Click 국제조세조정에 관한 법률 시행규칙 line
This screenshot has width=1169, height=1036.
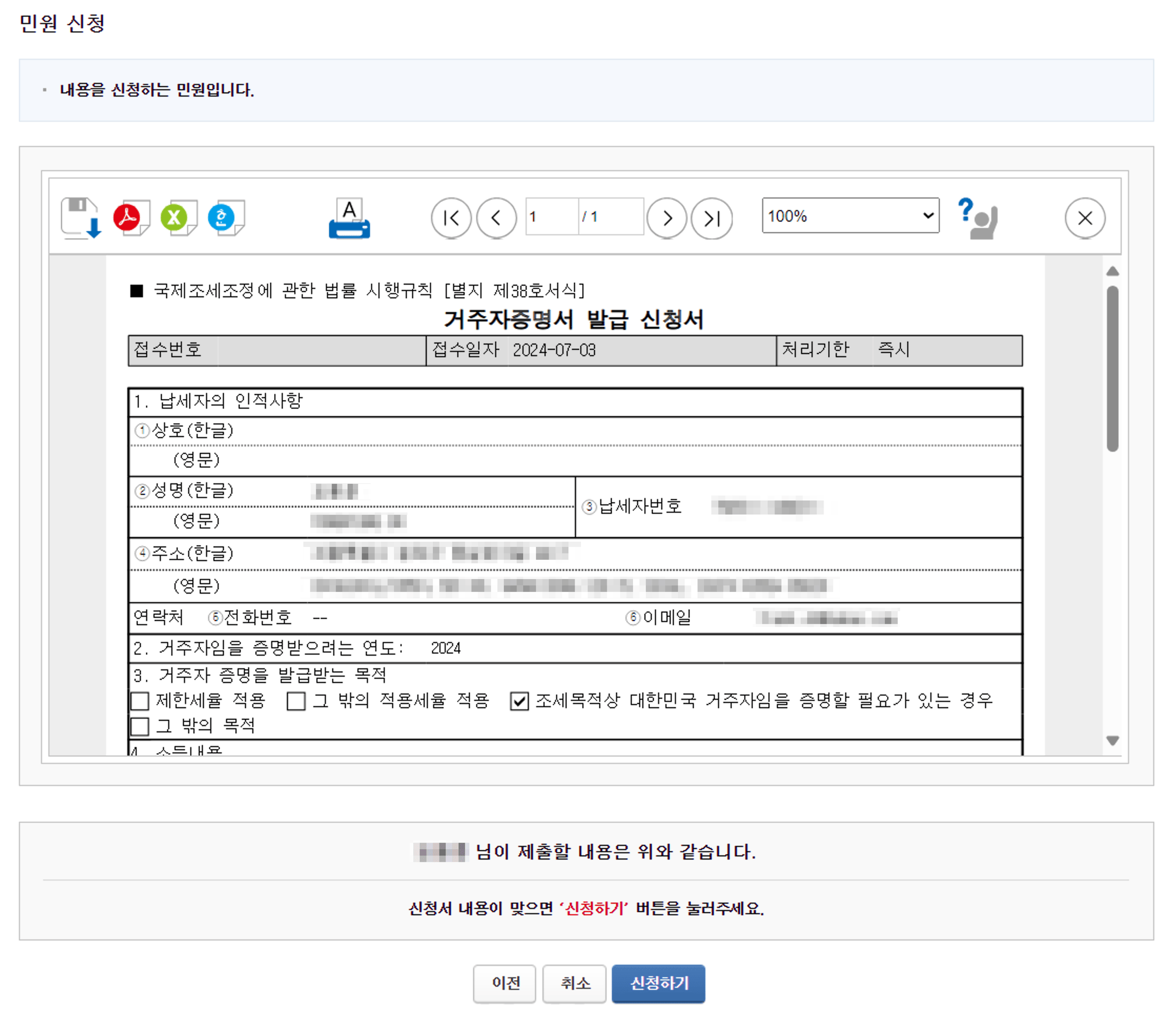[358, 290]
